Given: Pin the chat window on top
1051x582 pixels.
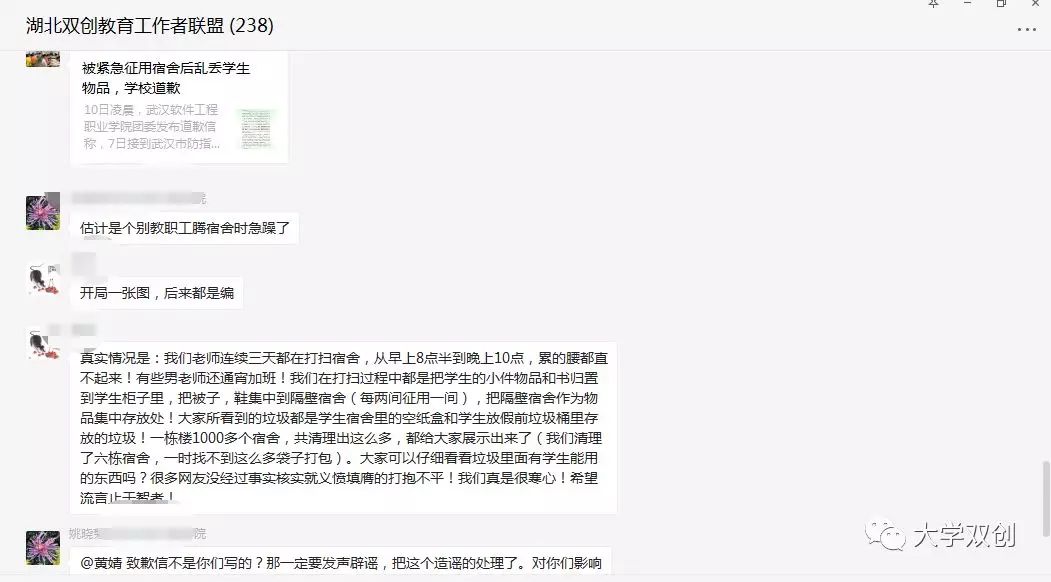Looking at the screenshot, I should (x=933, y=3).
